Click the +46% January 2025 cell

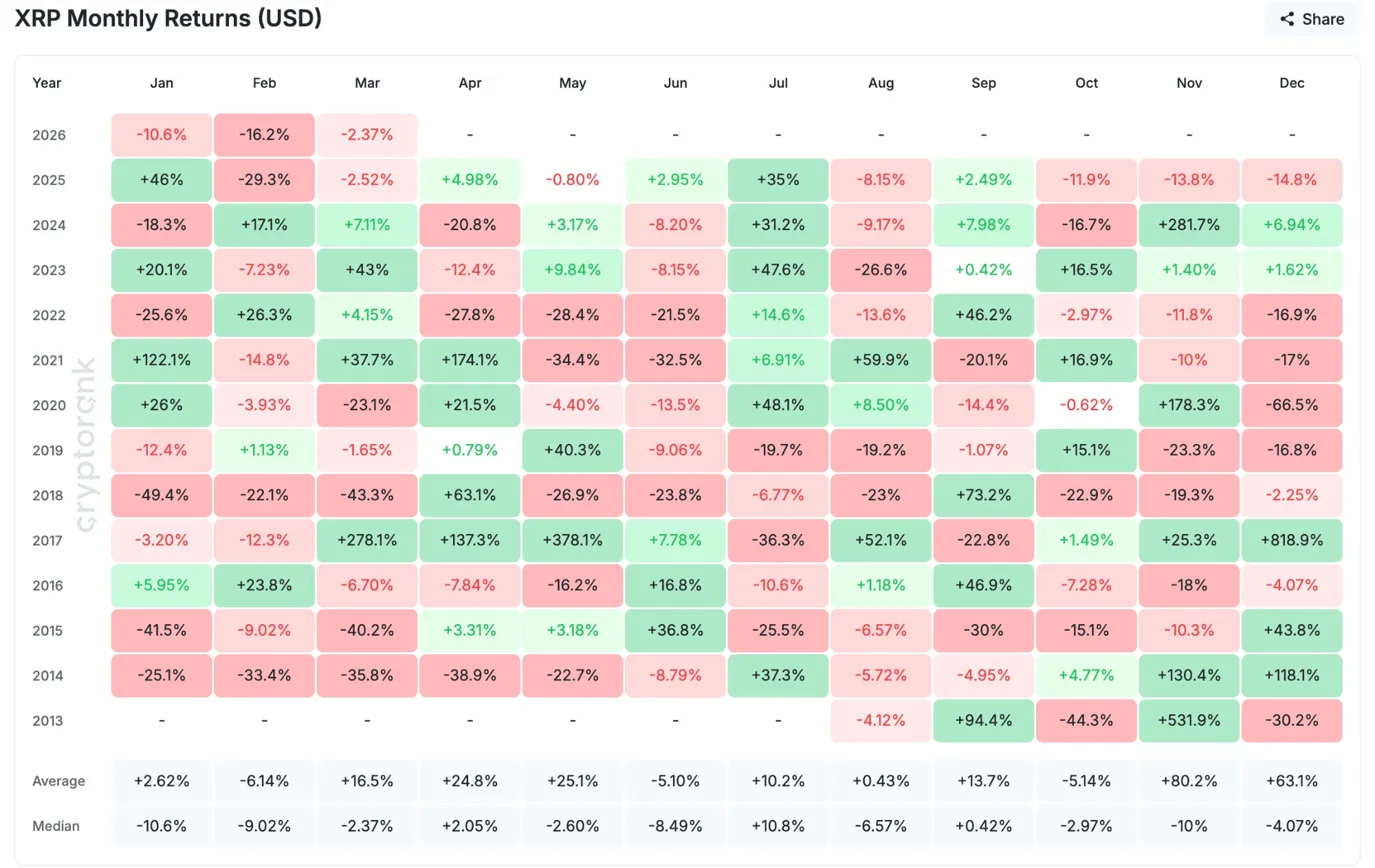161,180
